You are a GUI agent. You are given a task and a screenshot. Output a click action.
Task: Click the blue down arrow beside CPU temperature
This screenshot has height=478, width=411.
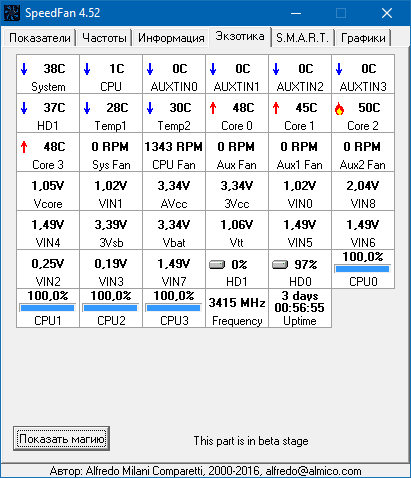[x=87, y=69]
